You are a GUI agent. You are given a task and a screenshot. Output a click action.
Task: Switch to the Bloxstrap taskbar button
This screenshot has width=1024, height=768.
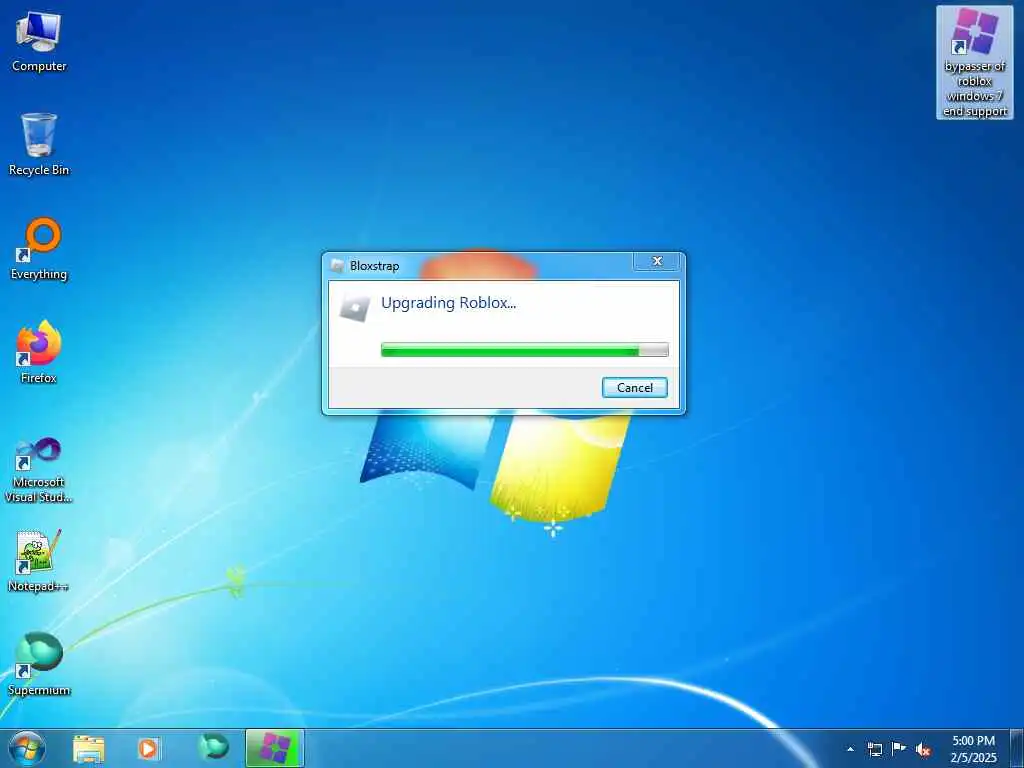tap(275, 748)
